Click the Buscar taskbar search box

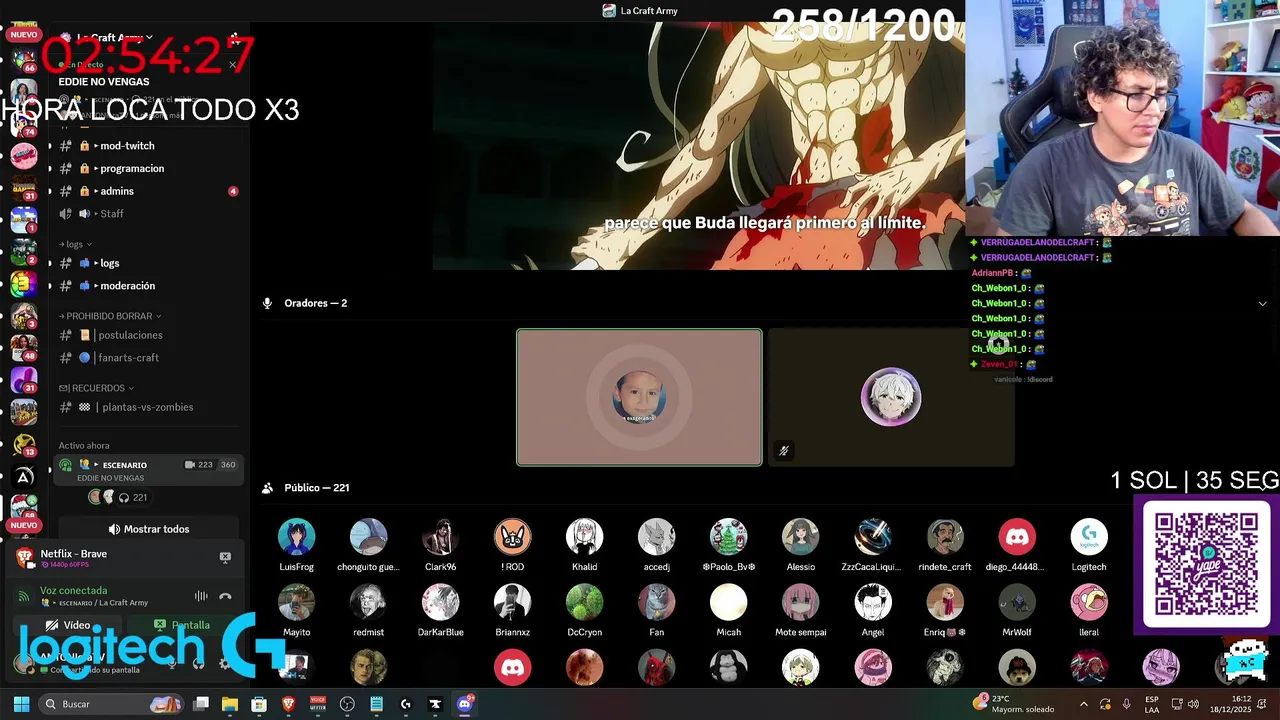(x=112, y=704)
